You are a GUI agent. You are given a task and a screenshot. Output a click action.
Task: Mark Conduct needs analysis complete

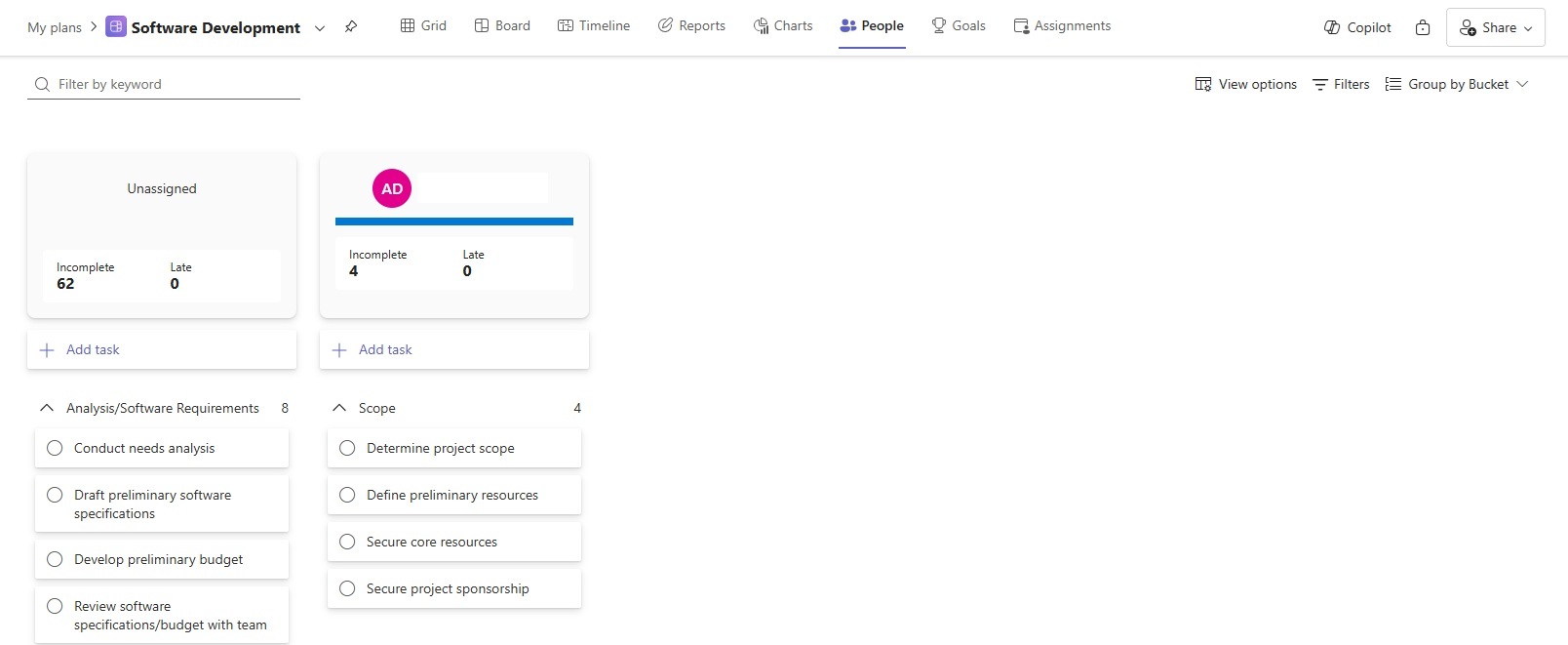(x=55, y=448)
